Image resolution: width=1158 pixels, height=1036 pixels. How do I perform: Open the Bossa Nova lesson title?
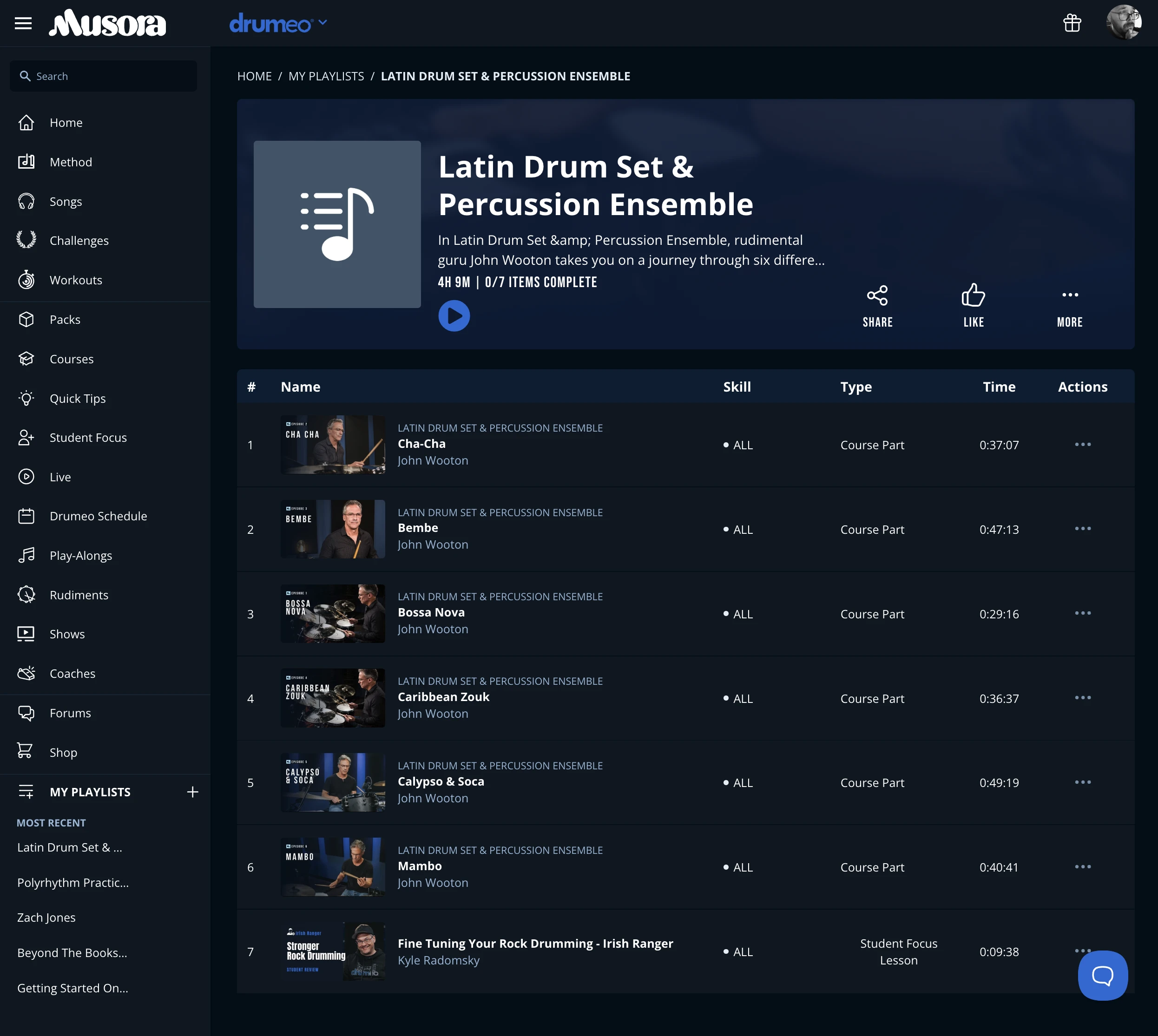[x=431, y=612]
